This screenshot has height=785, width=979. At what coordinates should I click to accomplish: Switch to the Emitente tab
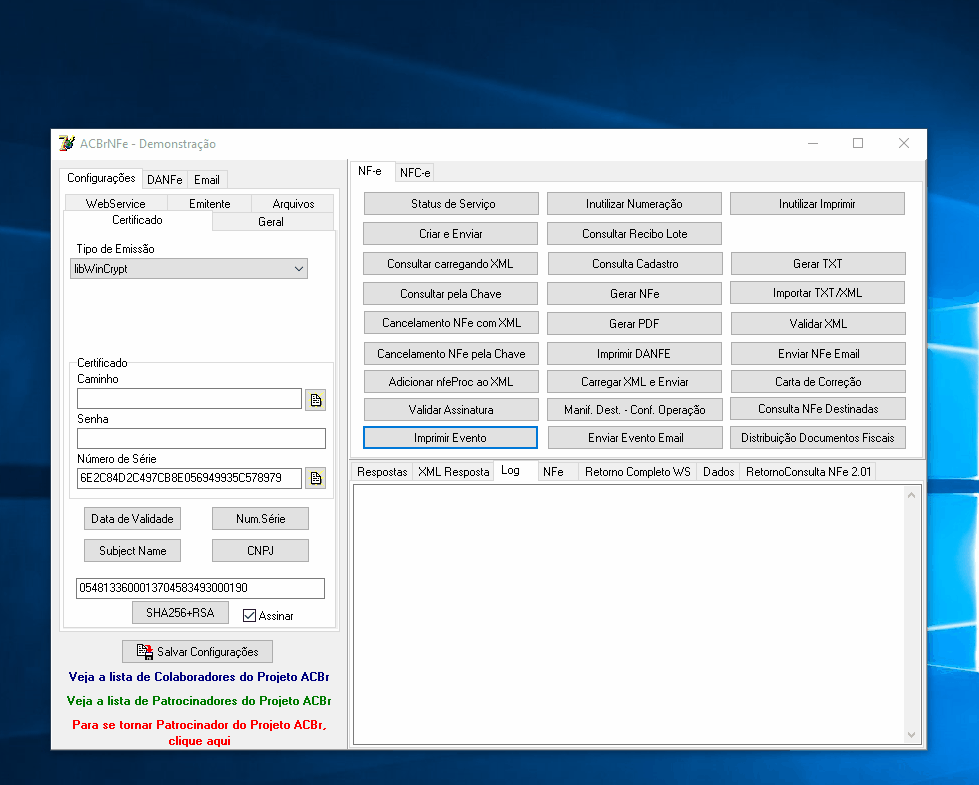[209, 204]
